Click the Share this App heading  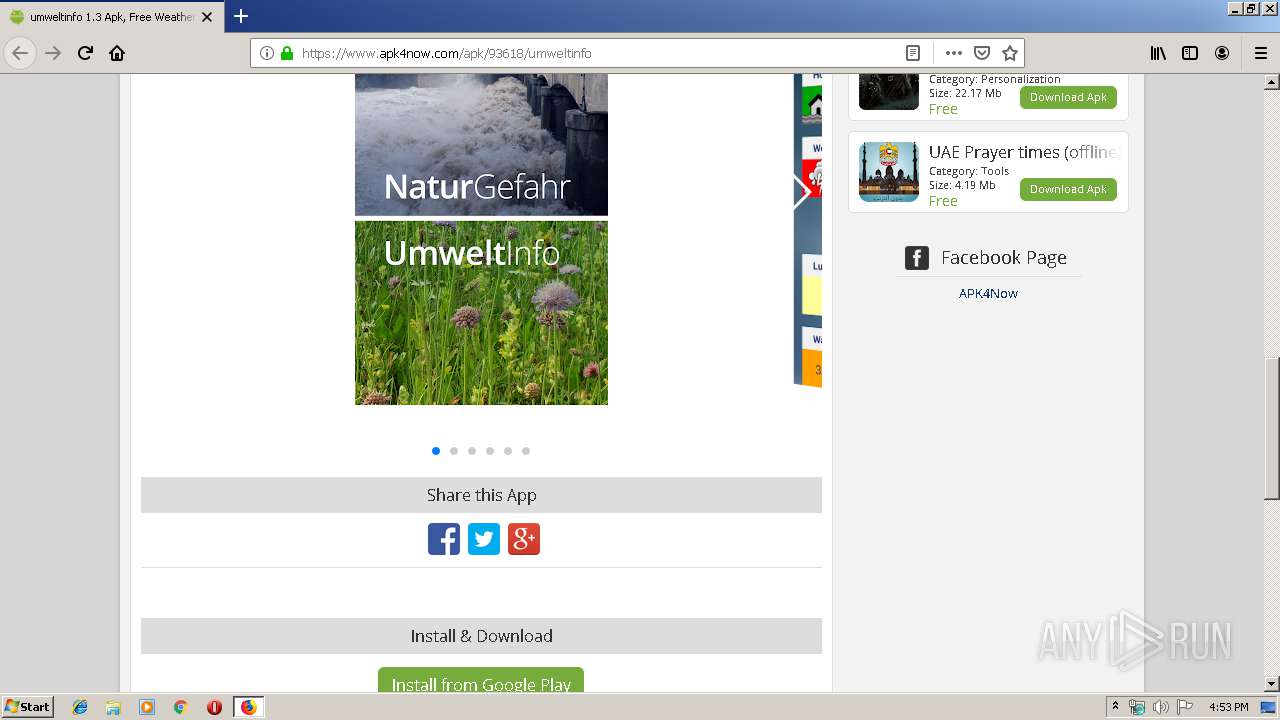[x=481, y=495]
